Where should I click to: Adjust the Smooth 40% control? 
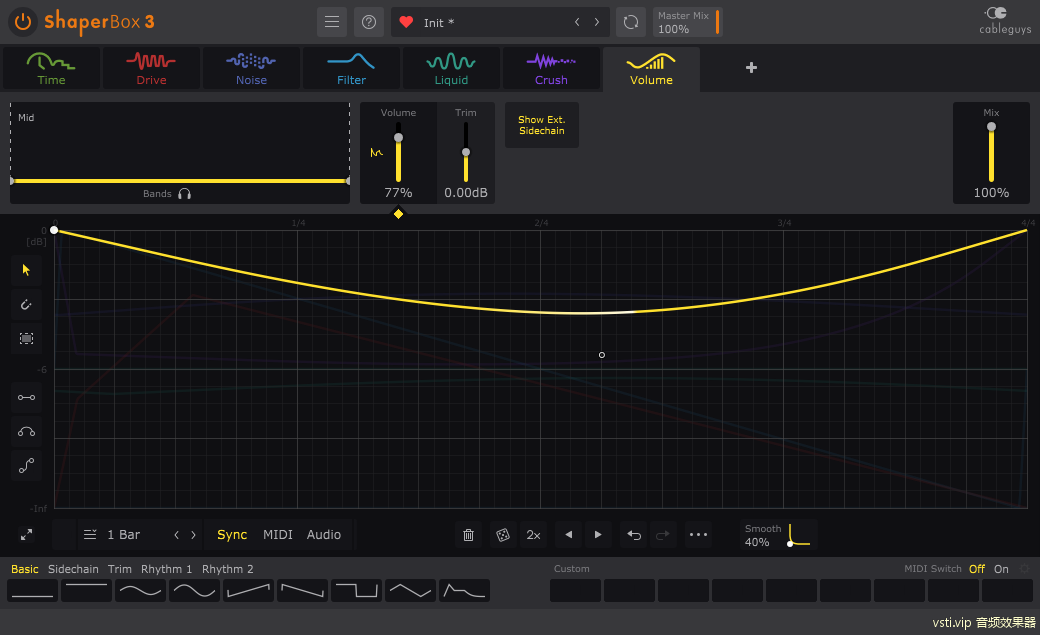tap(779, 535)
